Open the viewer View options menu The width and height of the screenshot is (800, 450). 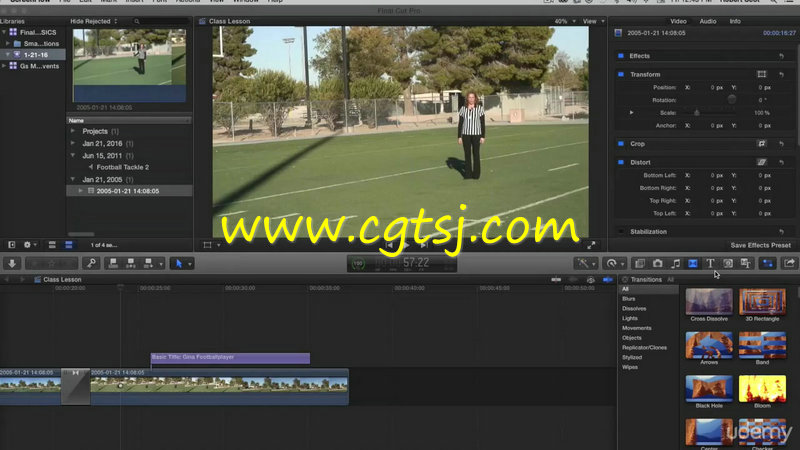pyautogui.click(x=593, y=21)
